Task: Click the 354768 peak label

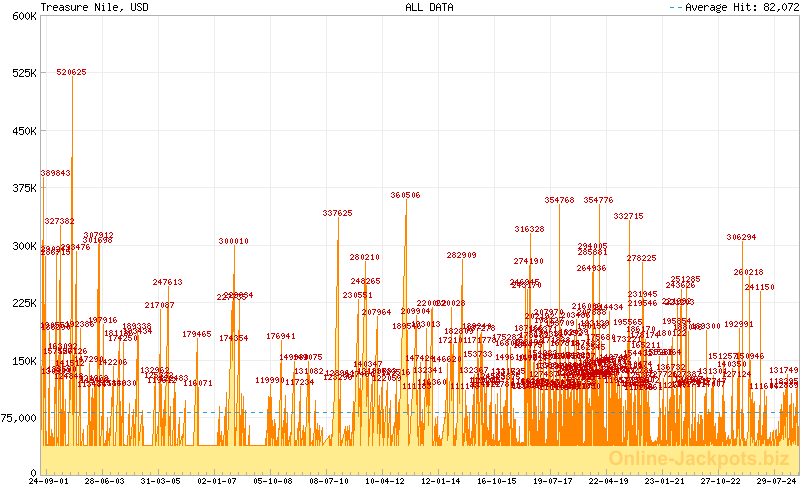Action: pyautogui.click(x=559, y=200)
